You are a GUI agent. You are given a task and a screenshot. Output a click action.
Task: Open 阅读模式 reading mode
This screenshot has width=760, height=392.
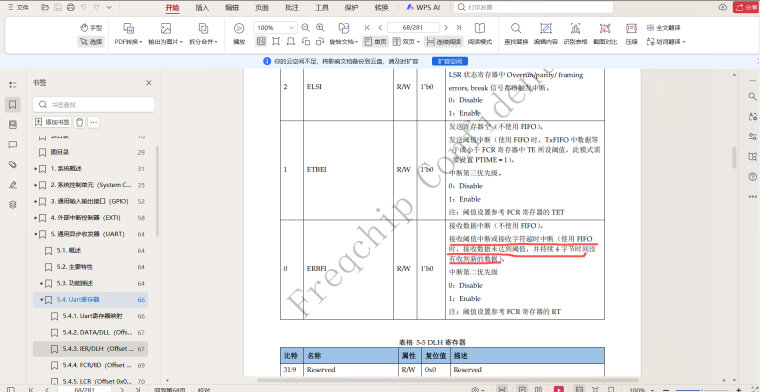pos(479,34)
